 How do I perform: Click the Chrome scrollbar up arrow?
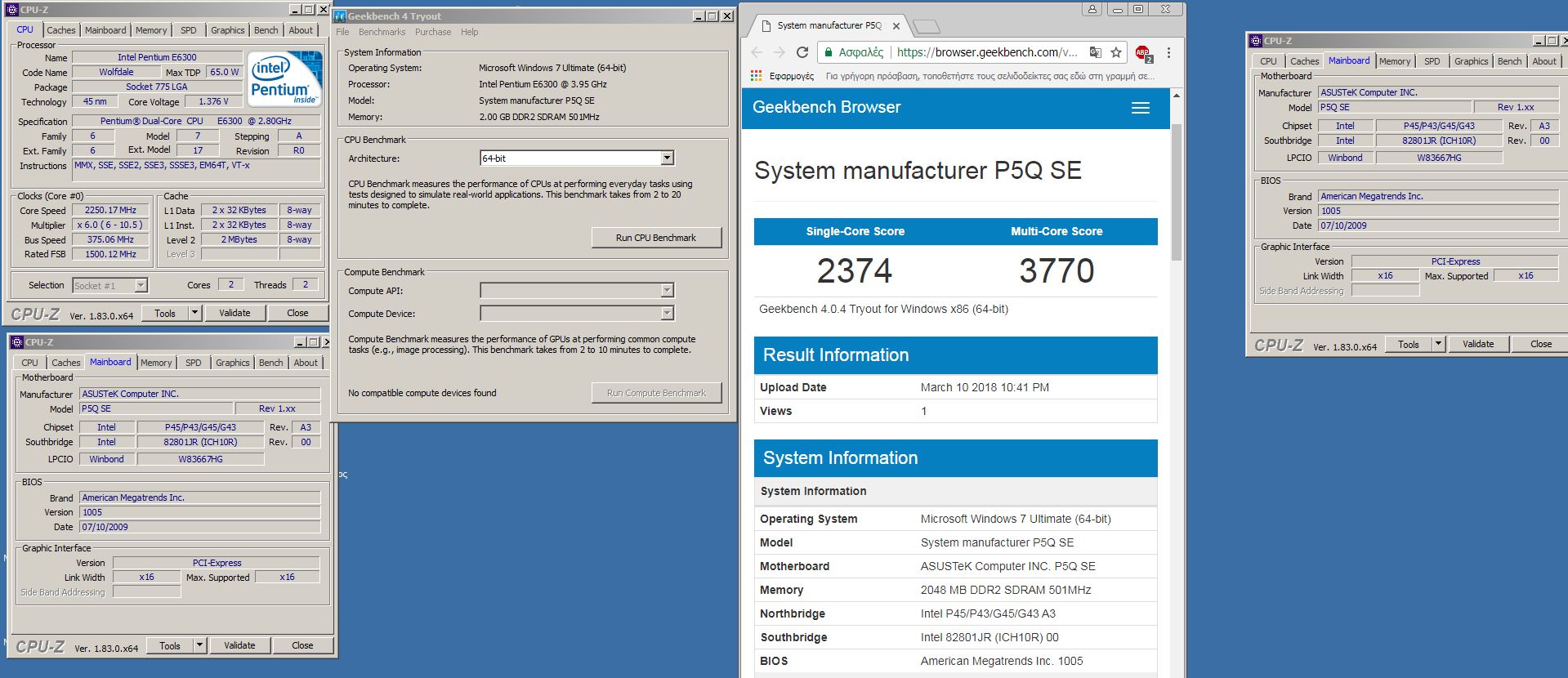coord(1177,96)
